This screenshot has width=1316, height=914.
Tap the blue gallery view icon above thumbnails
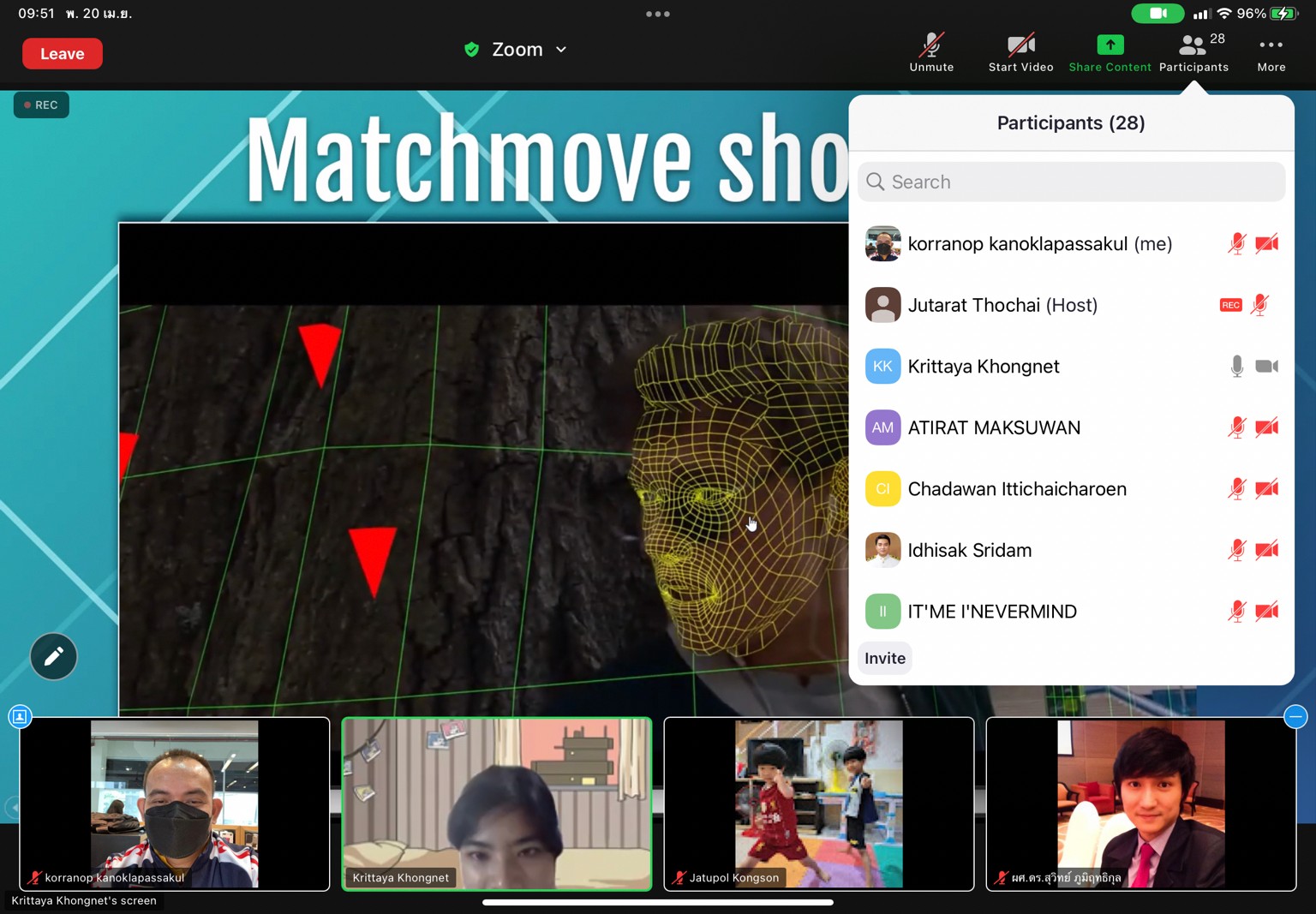(20, 716)
